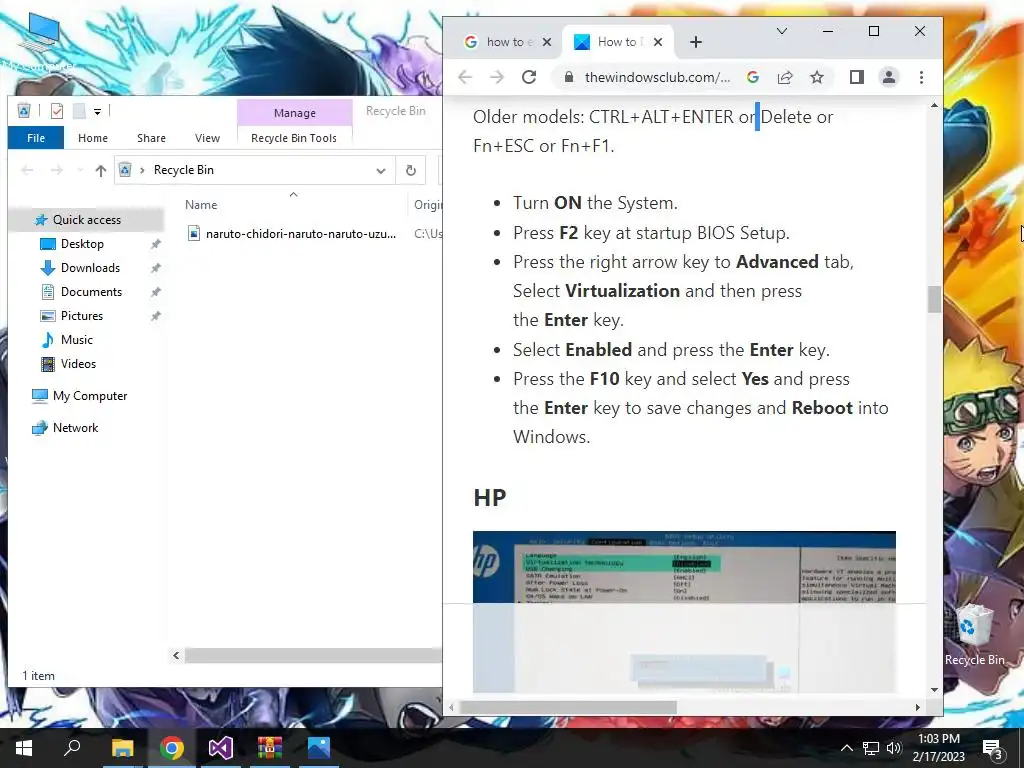Switch to the 'how to' Google search tab
This screenshot has width=1024, height=768.
point(507,42)
